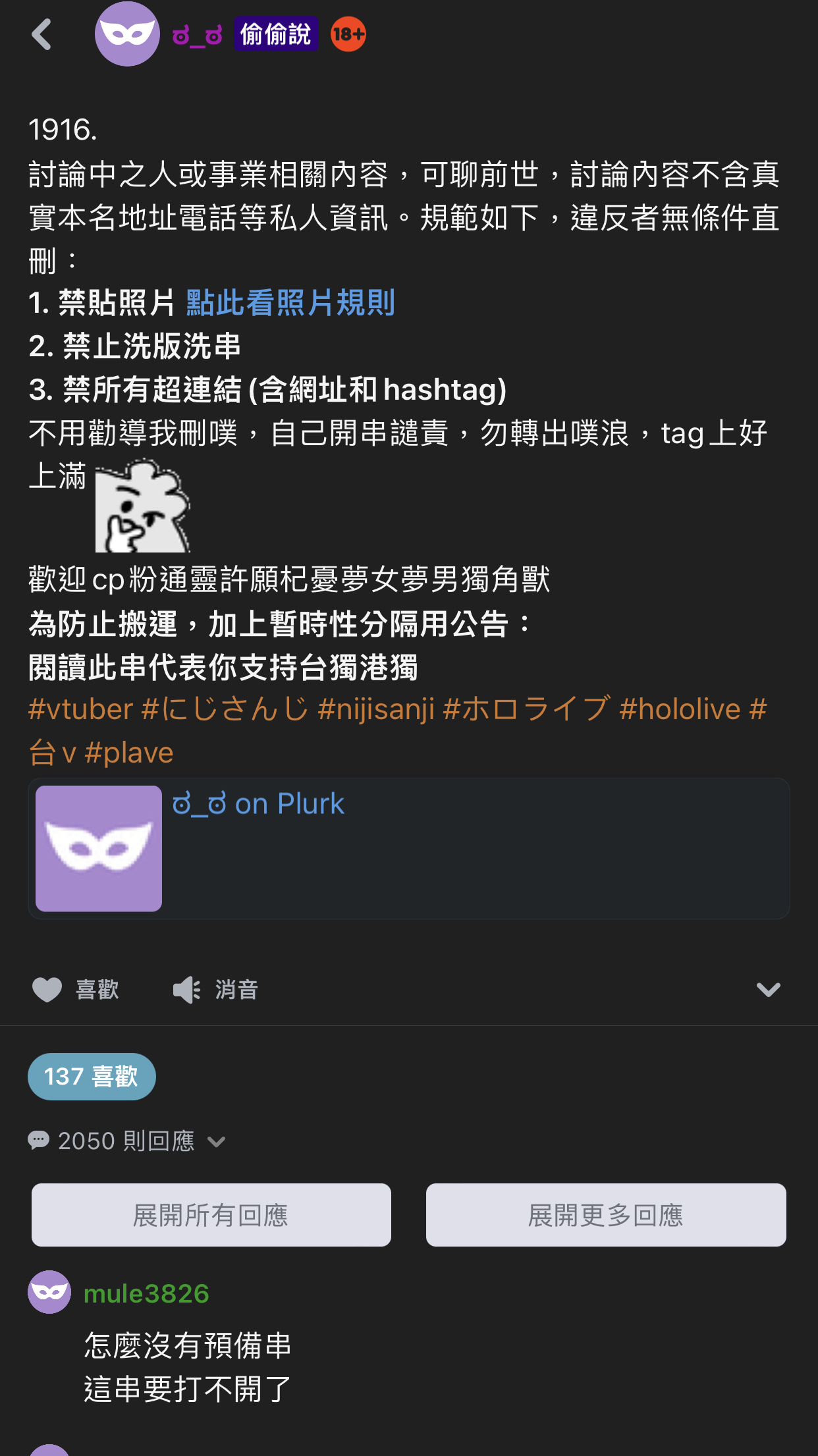Screen dimensions: 818x1456
Task: Open the 2050 則回應 sort dropdown arrow
Action: (216, 1141)
